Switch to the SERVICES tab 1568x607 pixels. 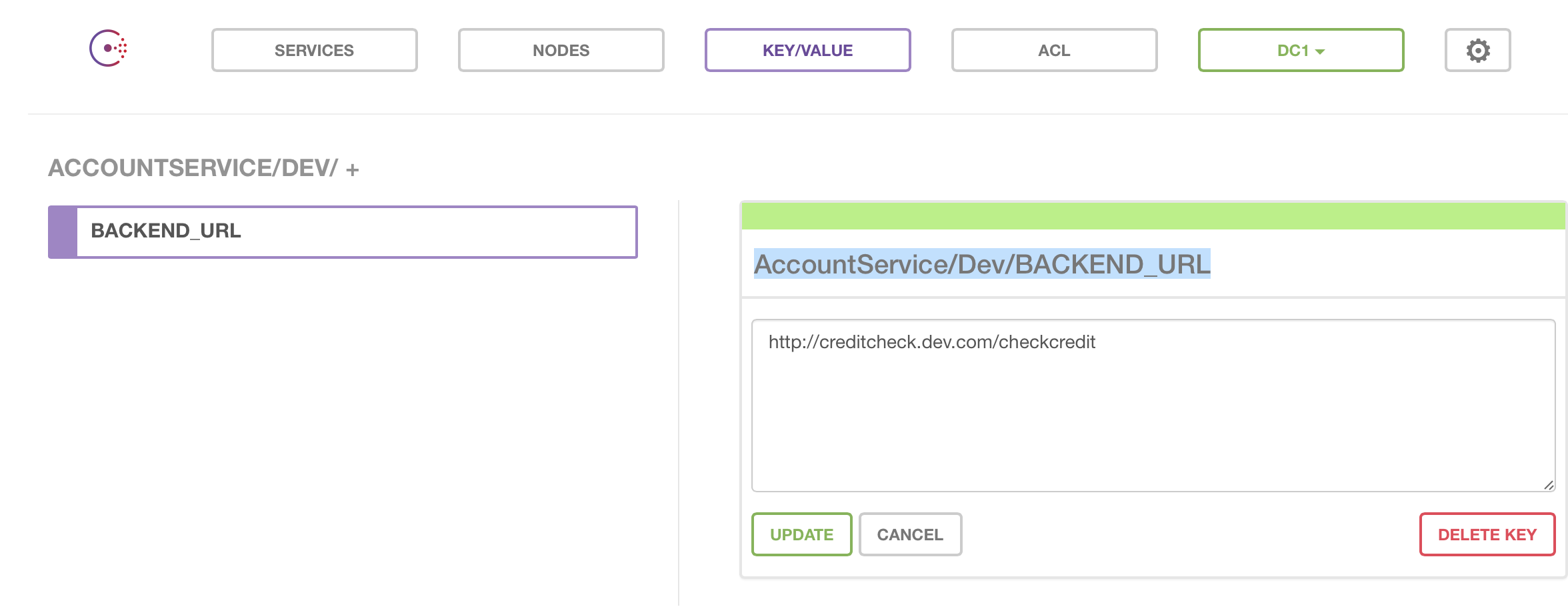pos(314,50)
